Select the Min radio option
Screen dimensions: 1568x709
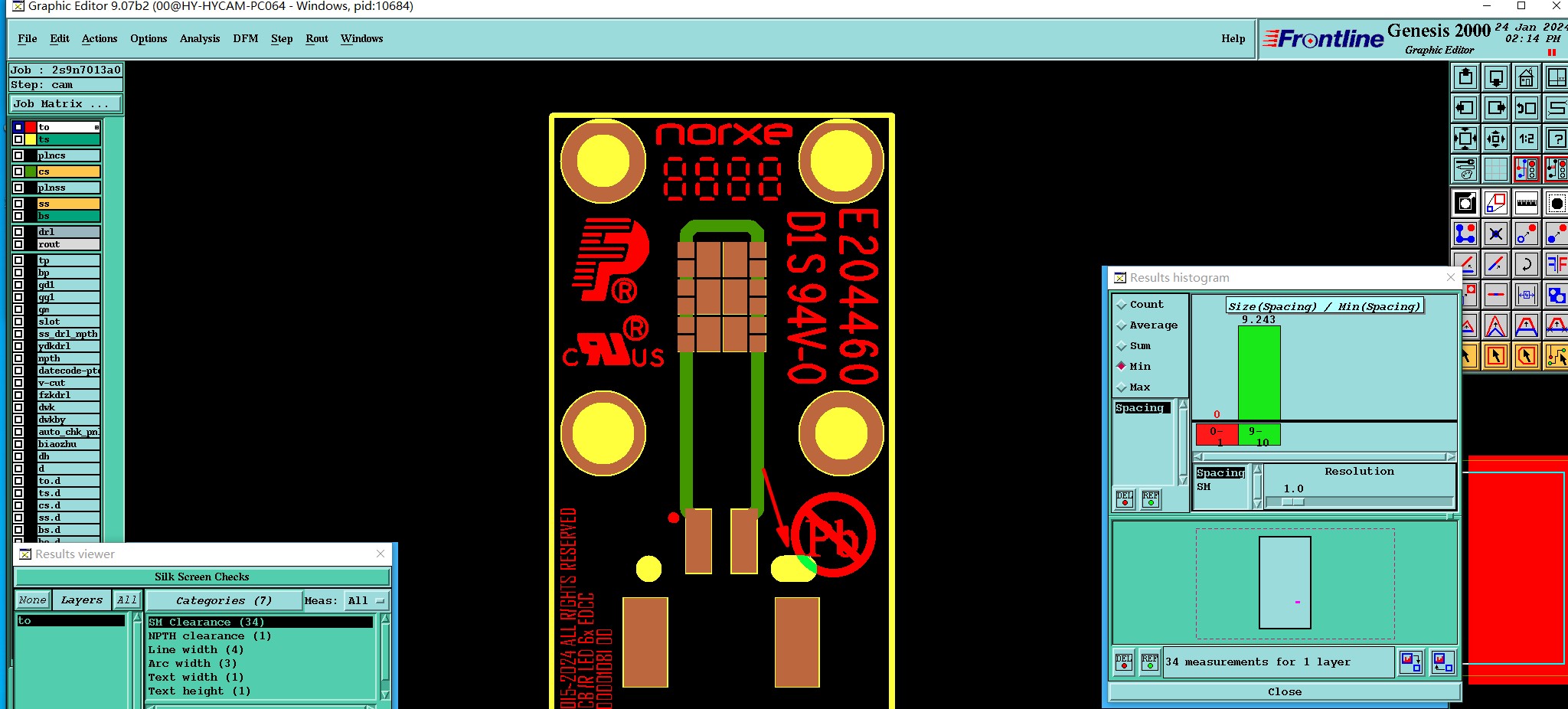pos(1134,367)
